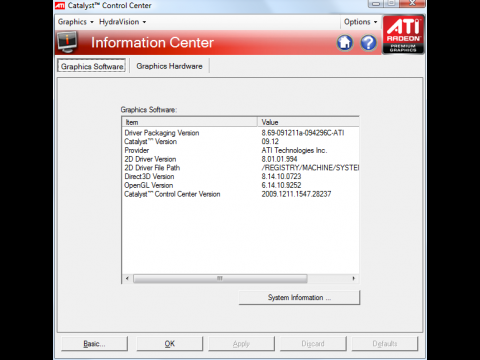Select the OpenGL Version row
480x360 pixels.
click(240, 185)
